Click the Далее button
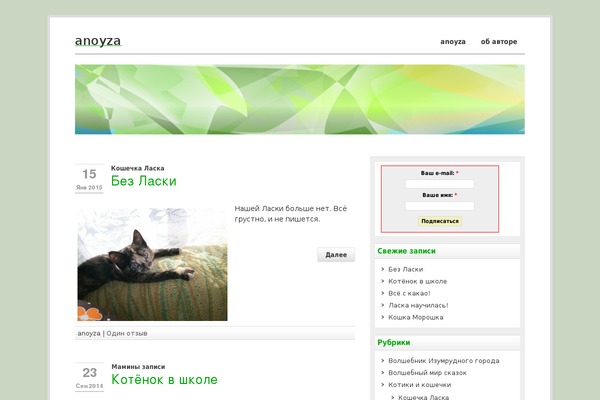This screenshot has height=400, width=600. click(336, 255)
